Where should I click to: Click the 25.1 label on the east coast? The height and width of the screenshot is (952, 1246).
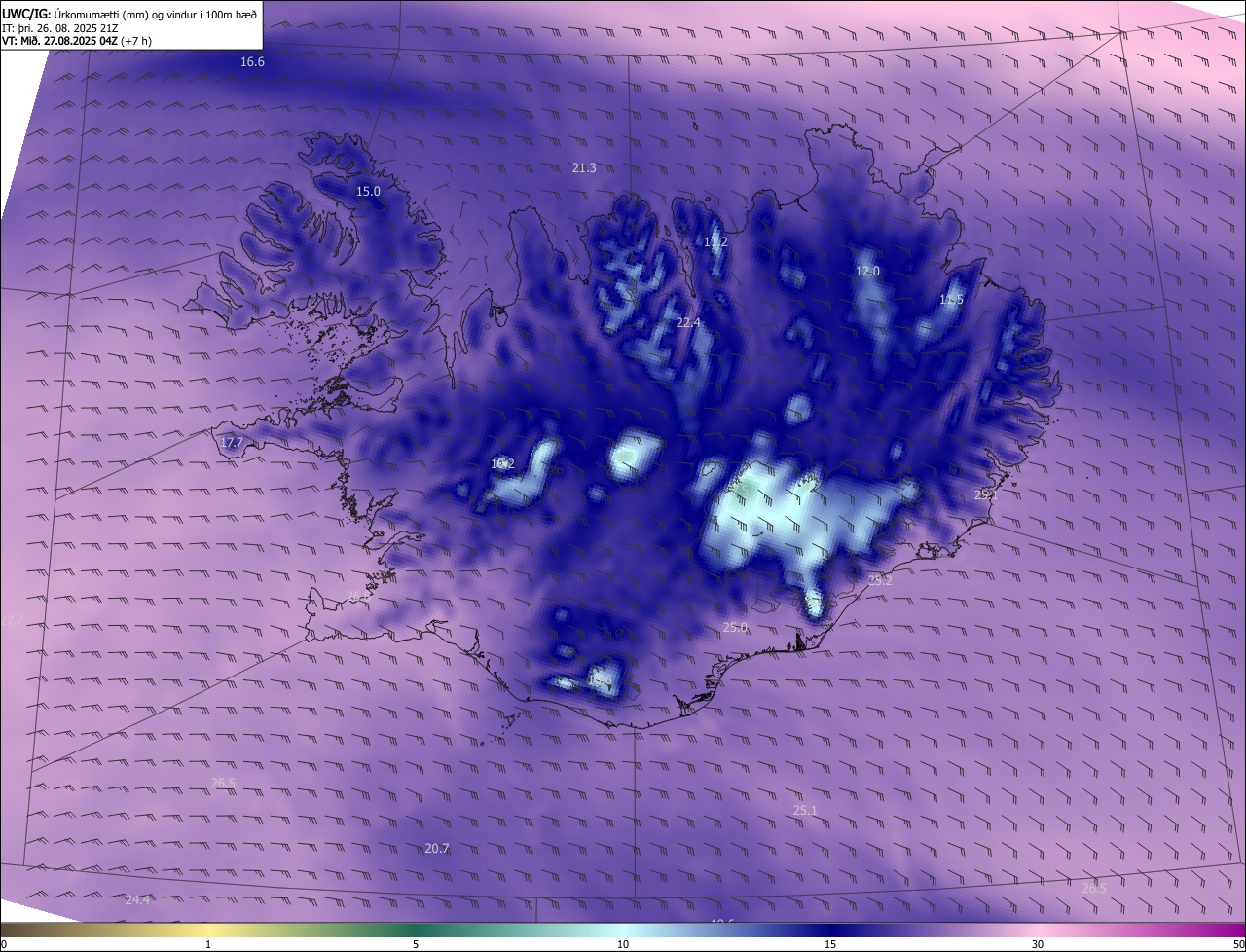click(x=986, y=495)
